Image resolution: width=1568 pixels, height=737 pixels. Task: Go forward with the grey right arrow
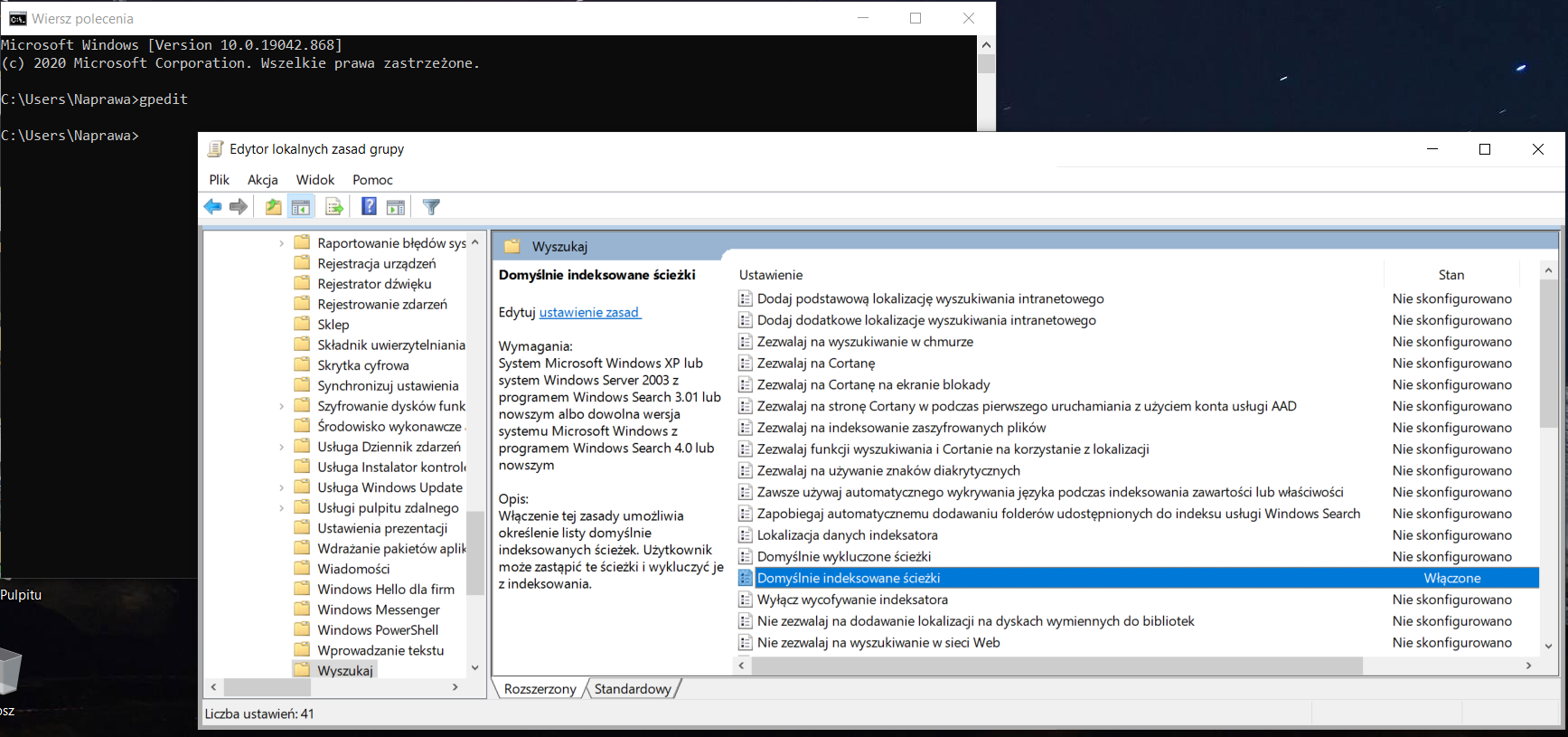click(239, 207)
